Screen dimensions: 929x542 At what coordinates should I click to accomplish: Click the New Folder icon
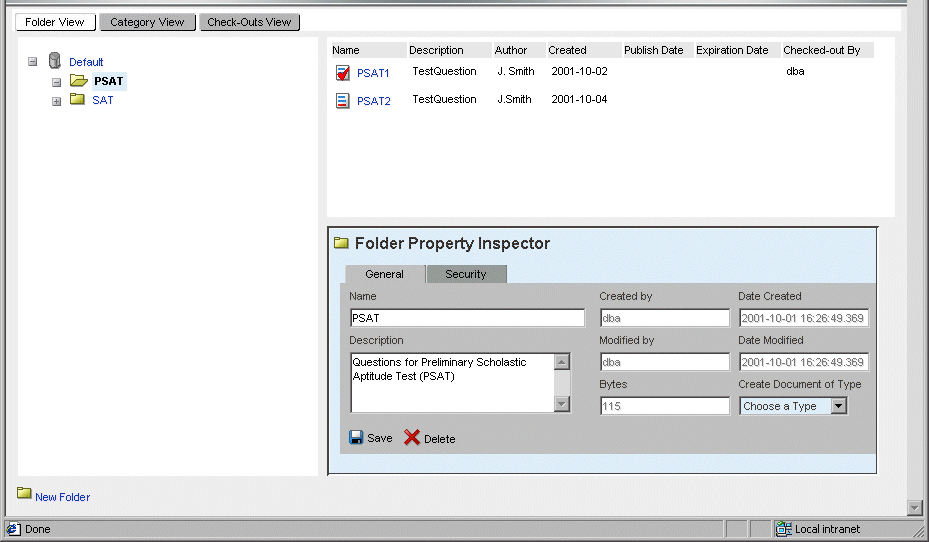pos(24,494)
